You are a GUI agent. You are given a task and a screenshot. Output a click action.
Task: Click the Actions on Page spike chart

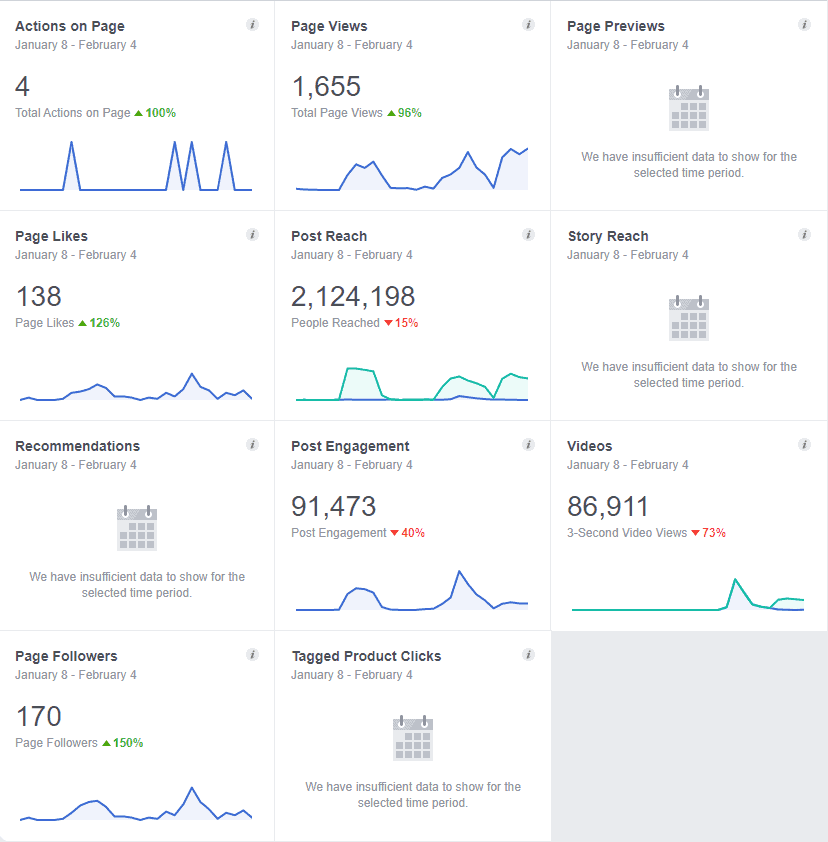(x=136, y=166)
